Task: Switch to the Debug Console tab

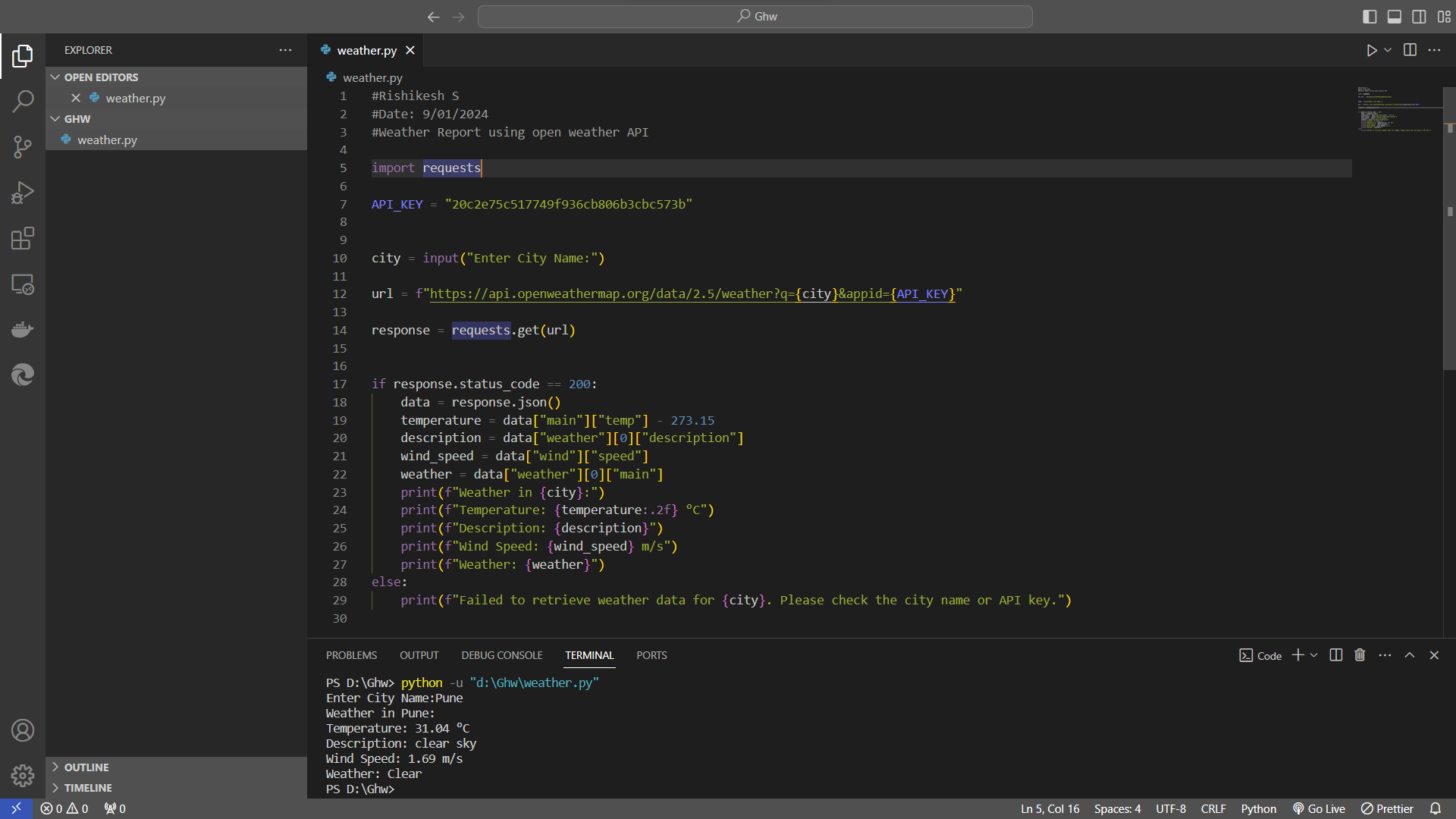Action: 501,655
